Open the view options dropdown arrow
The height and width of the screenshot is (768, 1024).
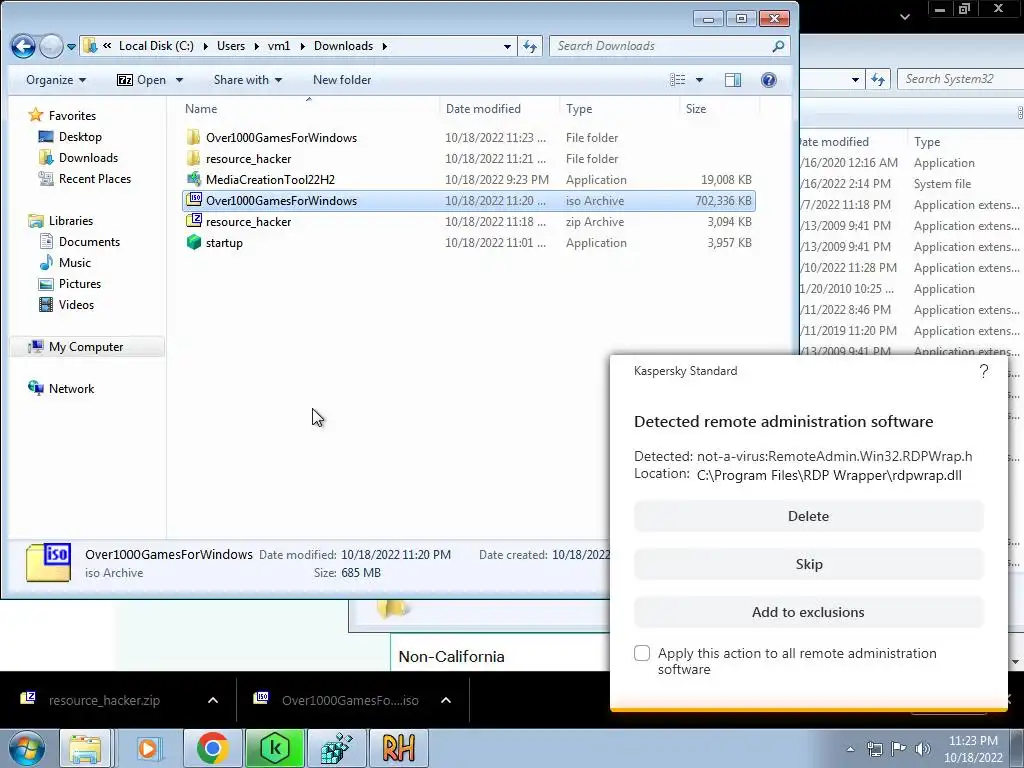699,80
